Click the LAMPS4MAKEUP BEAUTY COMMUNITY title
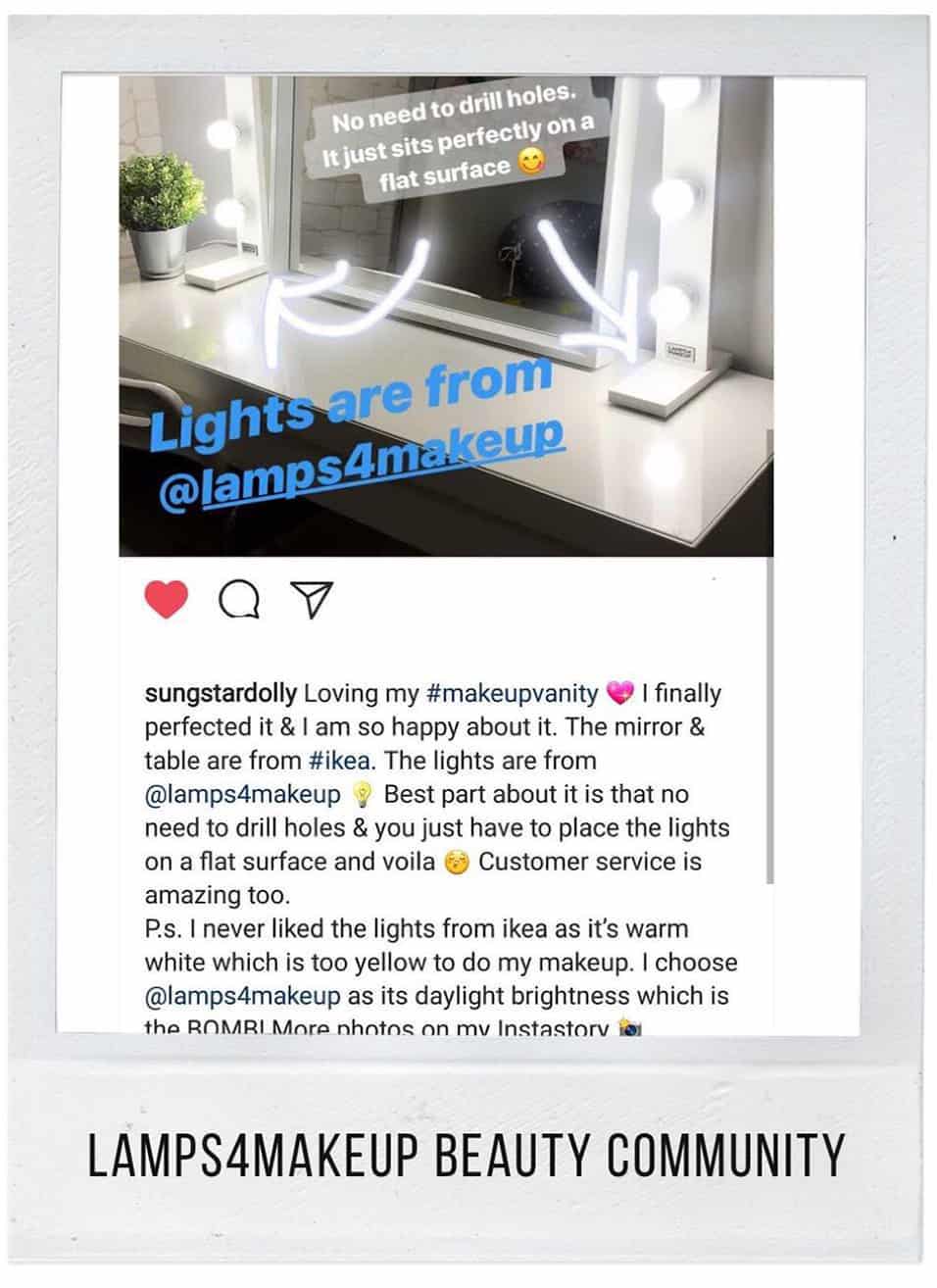Image resolution: width=937 pixels, height=1288 pixels. click(466, 1155)
